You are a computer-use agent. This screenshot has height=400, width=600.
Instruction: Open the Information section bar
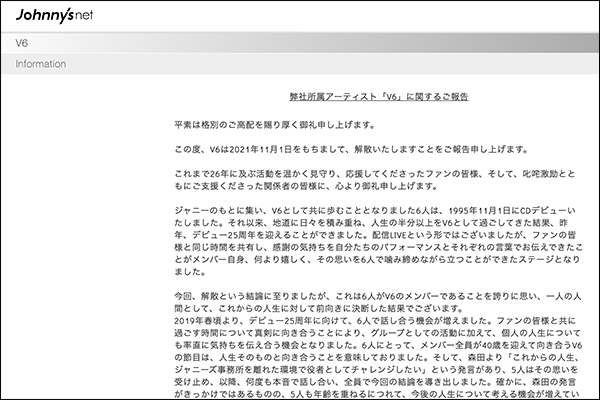pyautogui.click(x=300, y=64)
